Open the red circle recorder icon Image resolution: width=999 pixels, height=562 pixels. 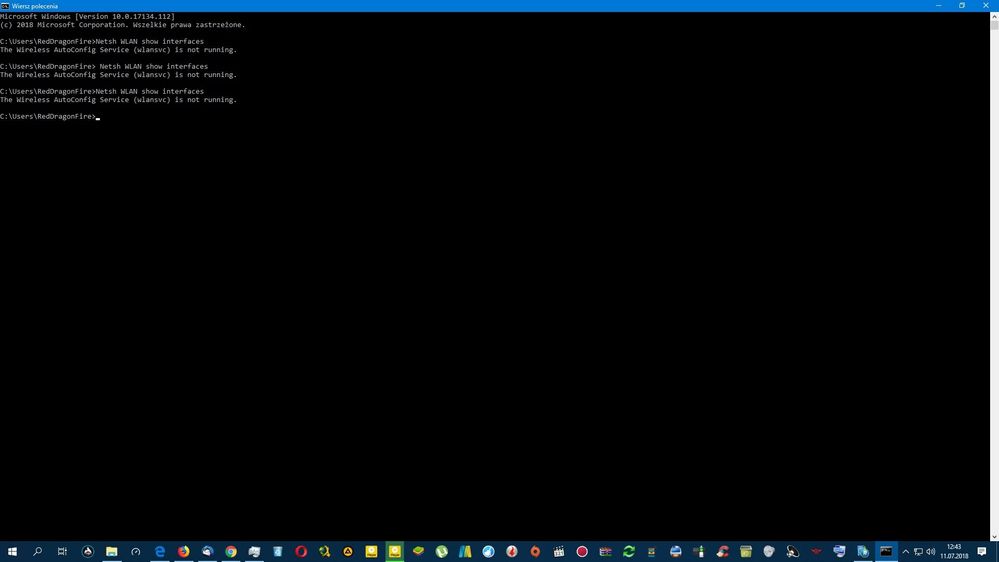click(x=582, y=551)
